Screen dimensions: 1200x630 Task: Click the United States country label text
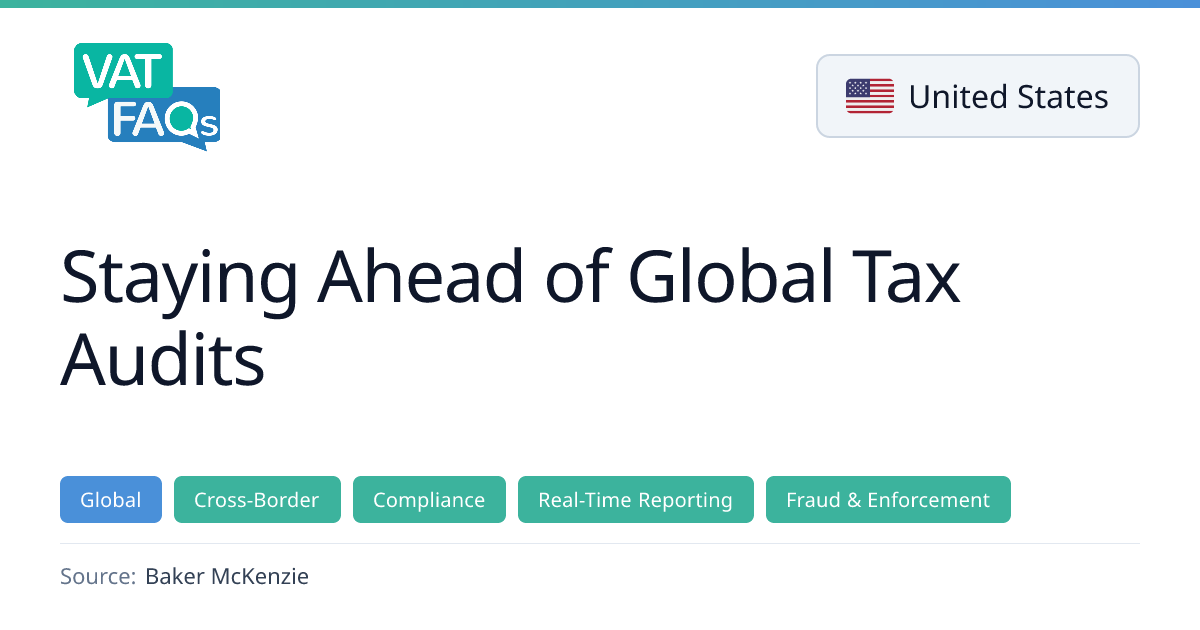click(1008, 97)
